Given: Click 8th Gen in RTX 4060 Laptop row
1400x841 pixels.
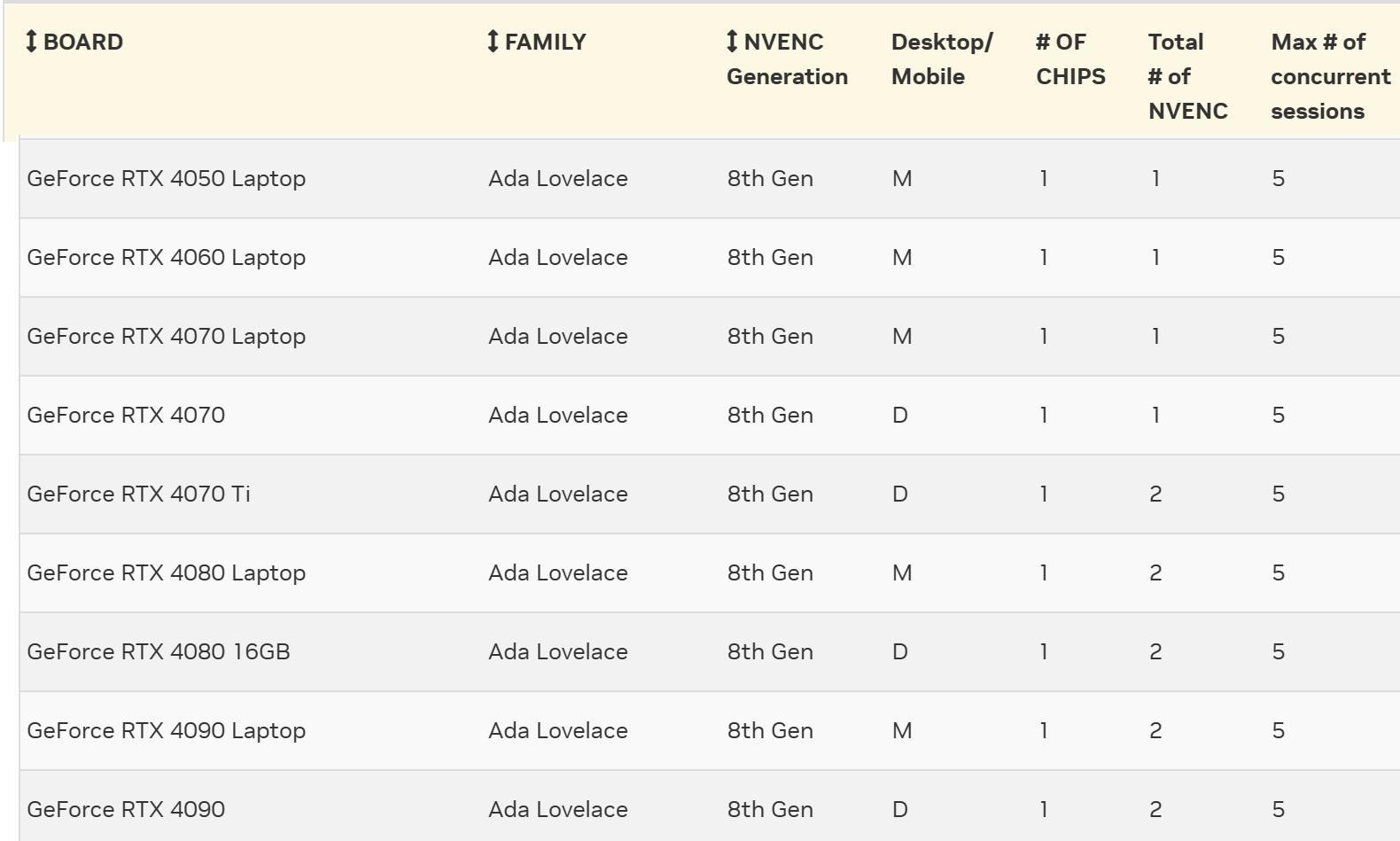Looking at the screenshot, I should [x=770, y=257].
